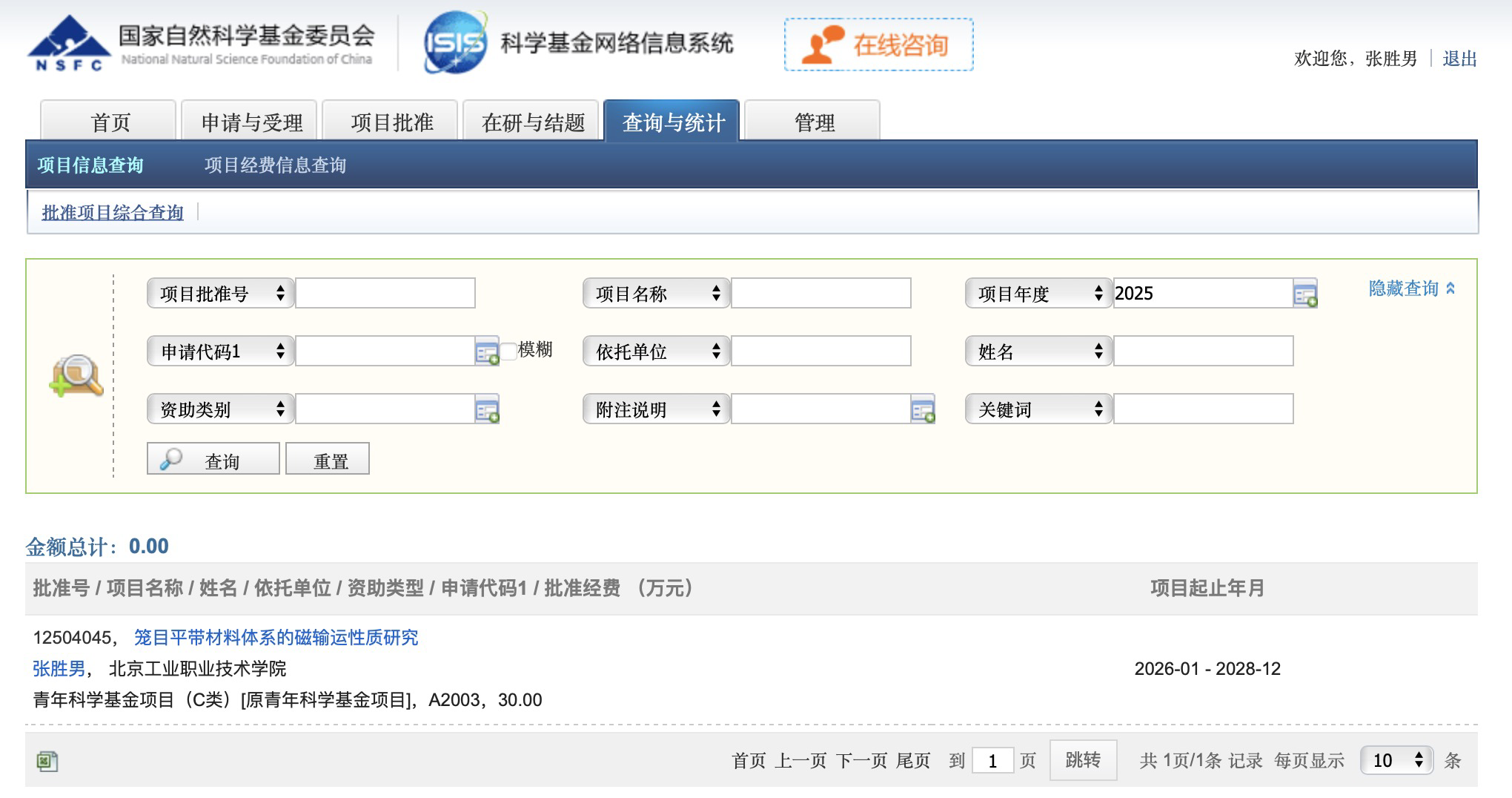Open the 在线咨询 online consultation banner
Viewport: 1512px width, 798px height.
(x=878, y=44)
